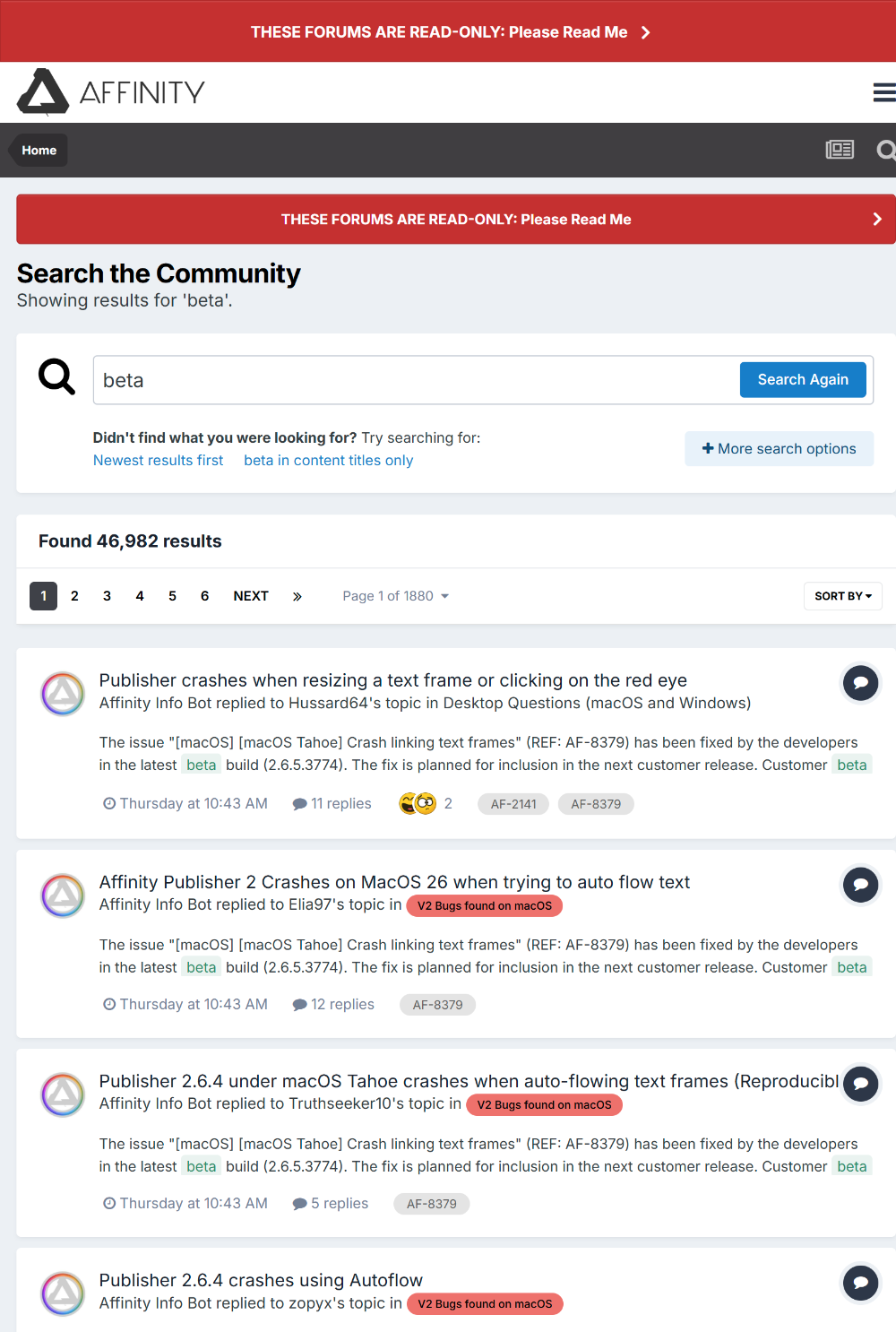The image size is (896, 1332).
Task: Click 'V2 Bugs found on macOS' badge under Truthseeker10's topic
Action: pyautogui.click(x=545, y=1104)
